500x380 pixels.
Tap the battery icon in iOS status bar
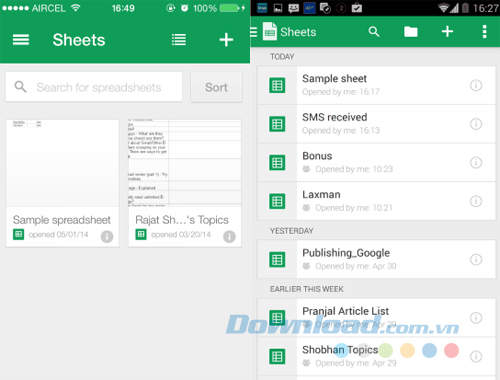[229, 8]
